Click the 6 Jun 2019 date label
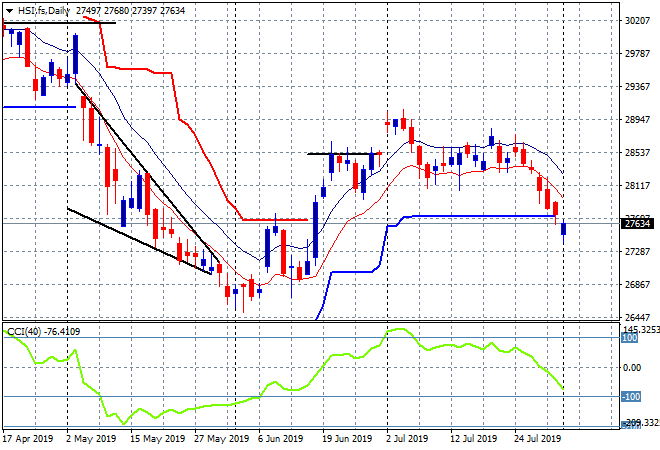 pos(280,439)
